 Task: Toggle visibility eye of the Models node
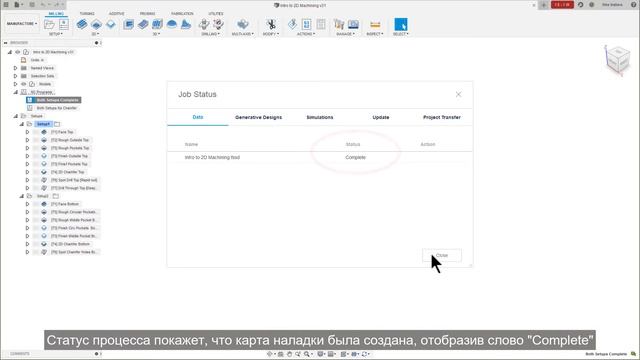[24, 84]
